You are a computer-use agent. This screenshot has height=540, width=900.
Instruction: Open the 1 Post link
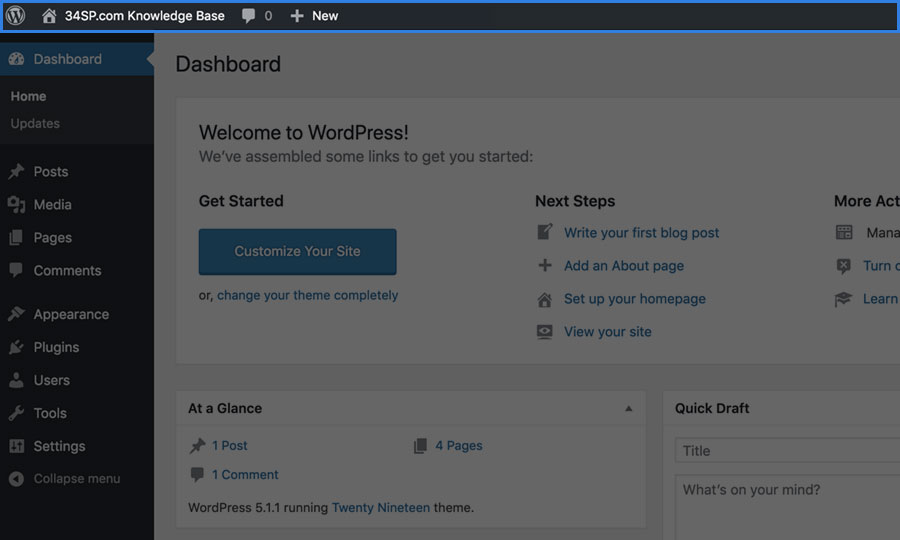230,445
